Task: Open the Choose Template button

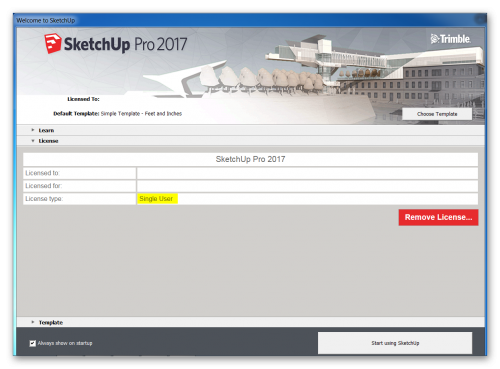Action: (x=437, y=114)
